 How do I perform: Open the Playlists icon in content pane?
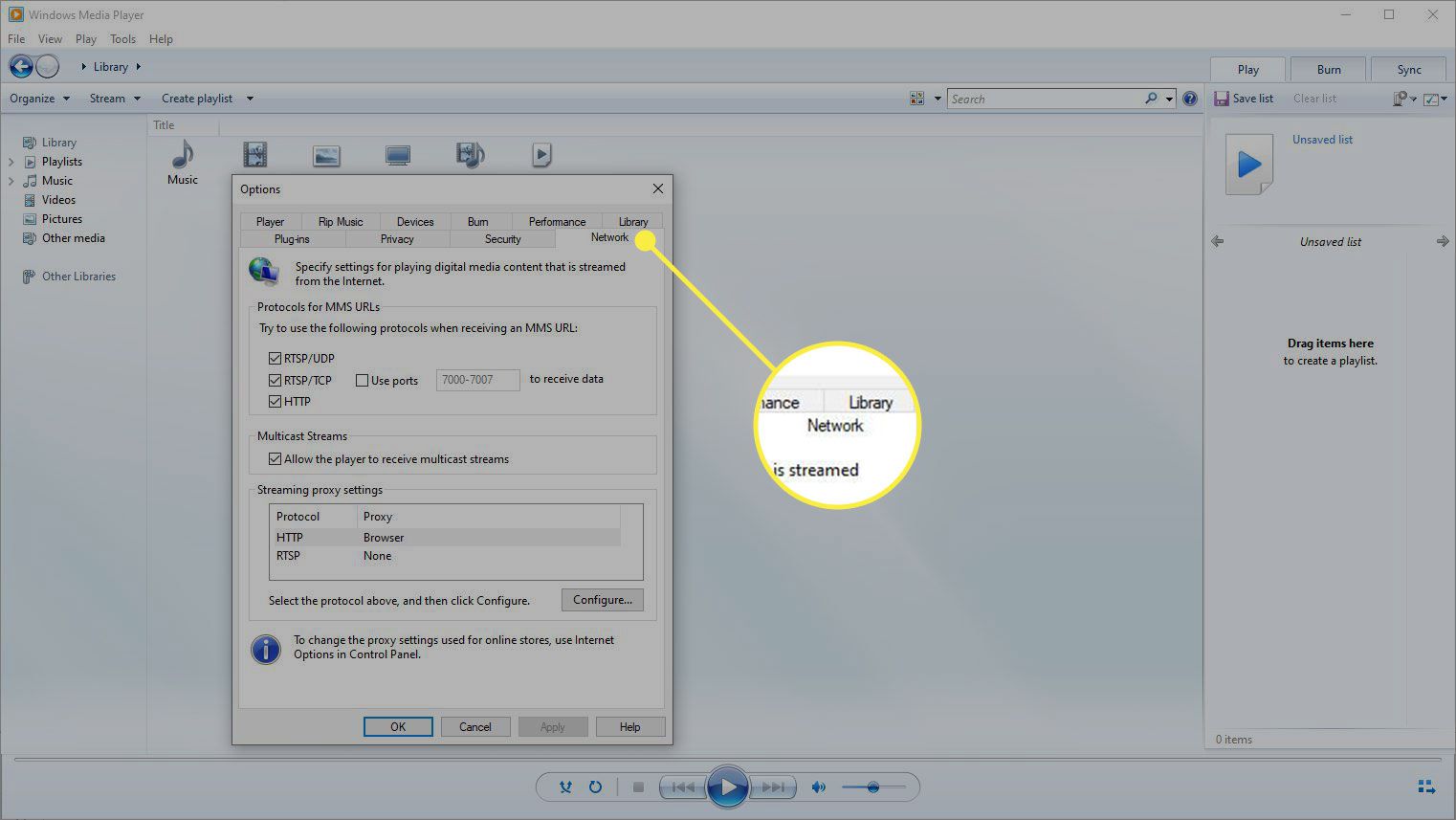click(541, 154)
